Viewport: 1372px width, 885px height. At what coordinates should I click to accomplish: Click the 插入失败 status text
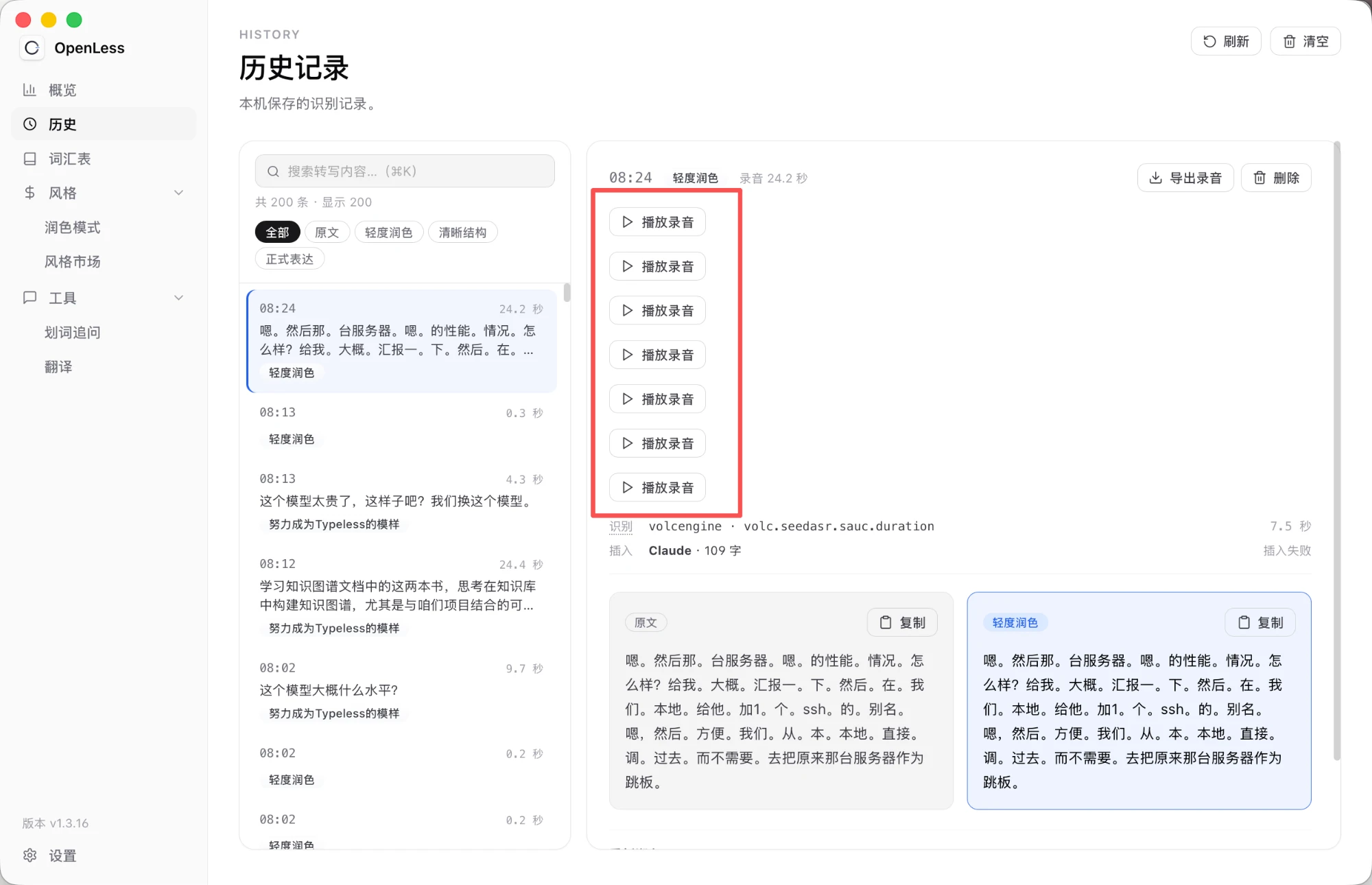point(1287,550)
